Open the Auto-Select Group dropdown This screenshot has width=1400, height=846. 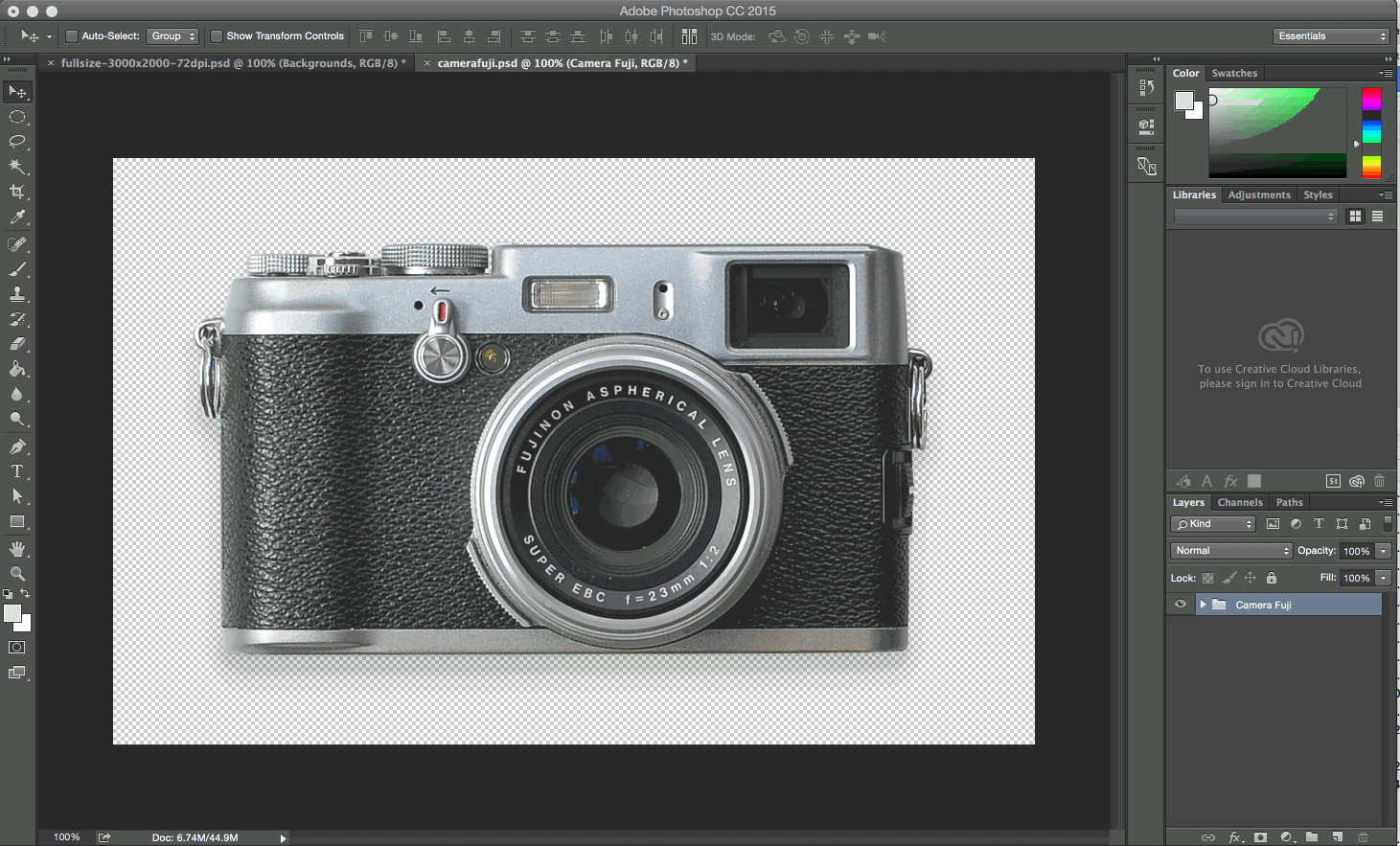point(172,36)
